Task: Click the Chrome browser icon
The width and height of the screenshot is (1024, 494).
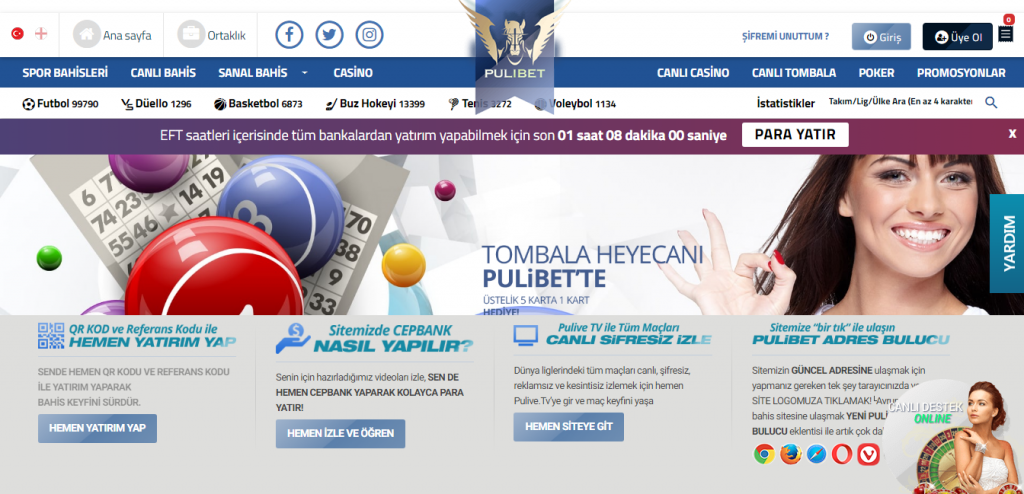Action: pyautogui.click(x=764, y=453)
